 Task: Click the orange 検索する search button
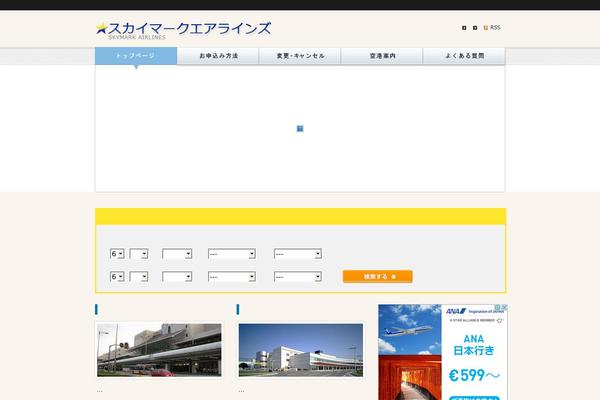pos(377,276)
